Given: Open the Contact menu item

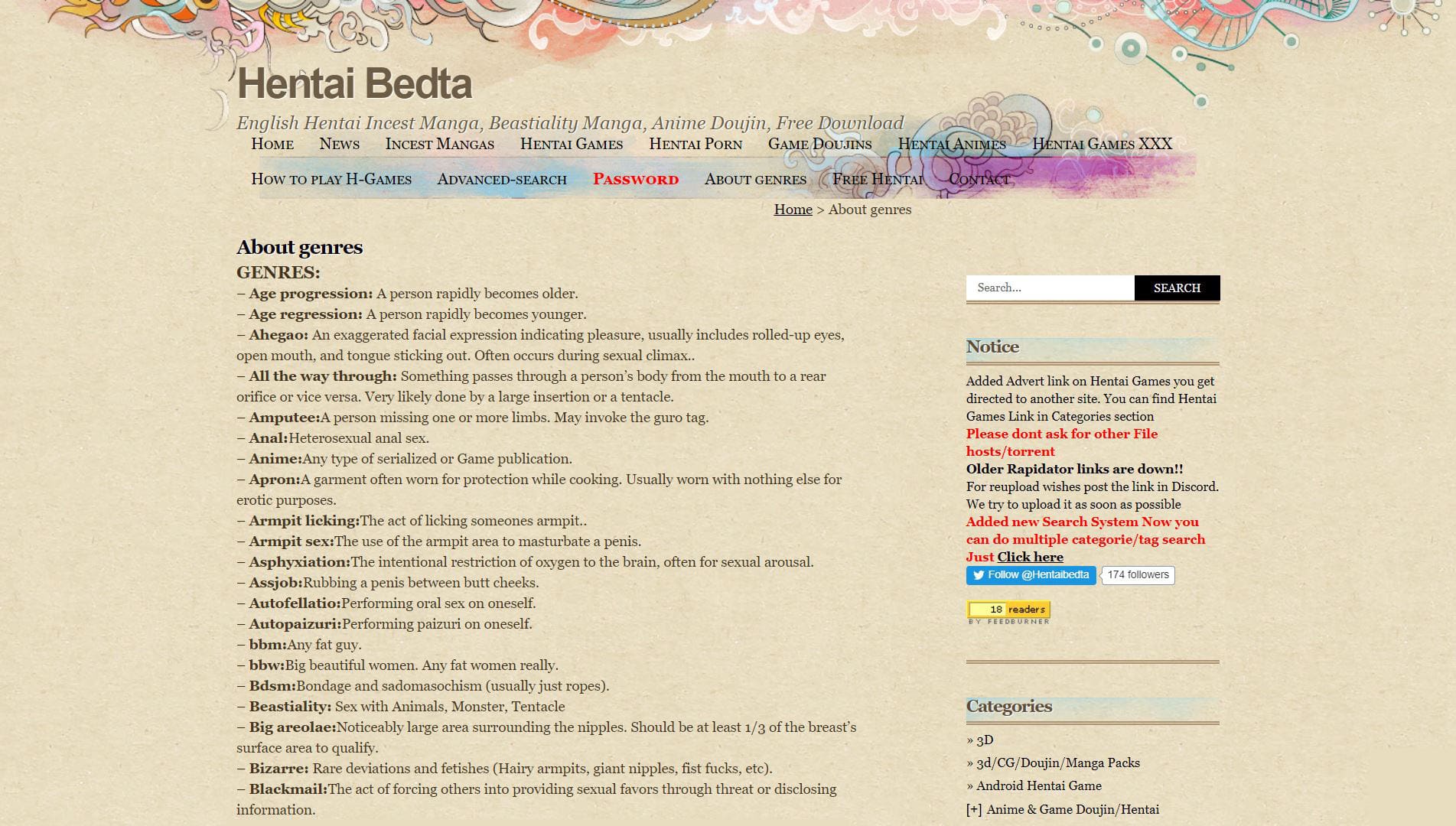Looking at the screenshot, I should coord(979,179).
